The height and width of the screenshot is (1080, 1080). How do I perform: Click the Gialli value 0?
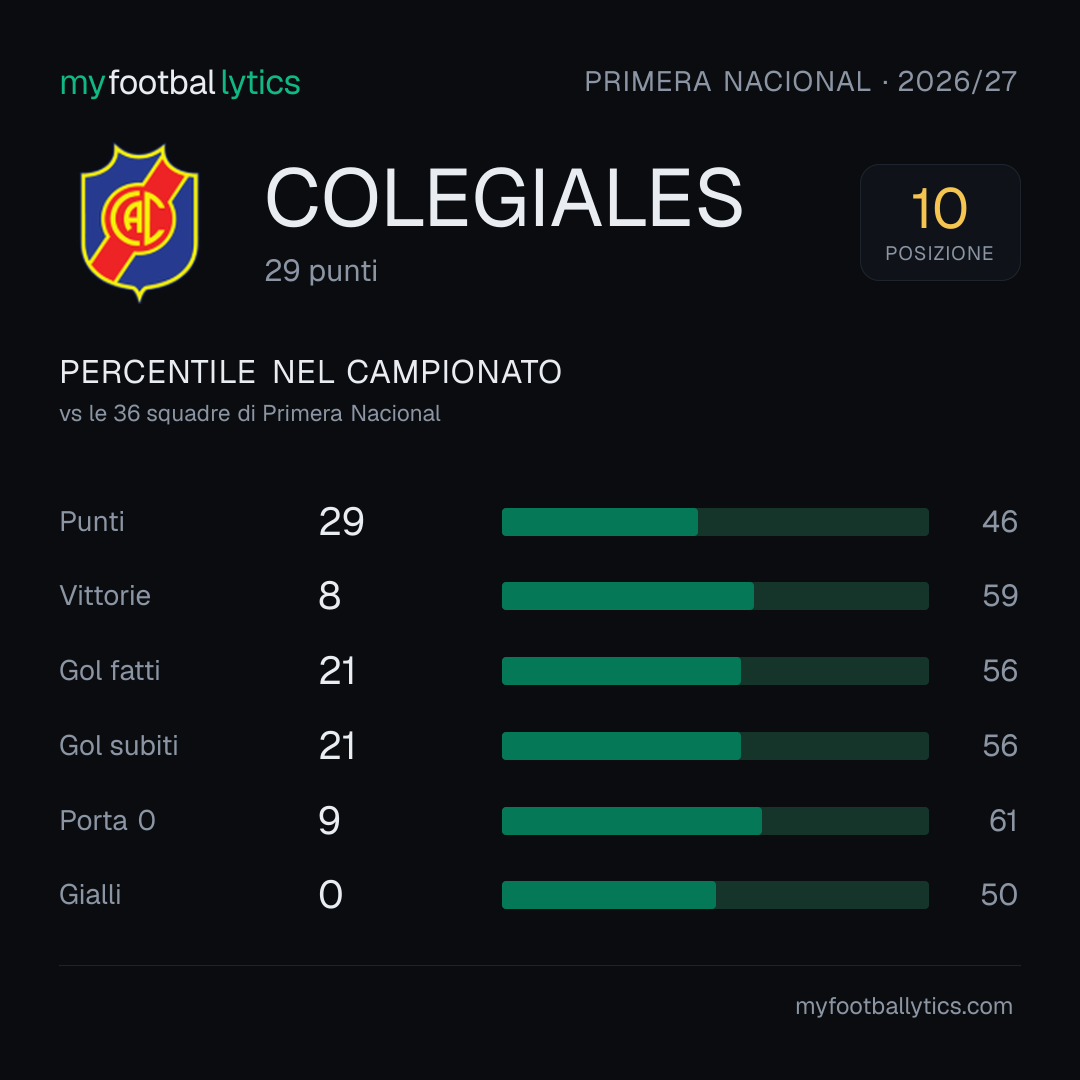[x=331, y=895]
